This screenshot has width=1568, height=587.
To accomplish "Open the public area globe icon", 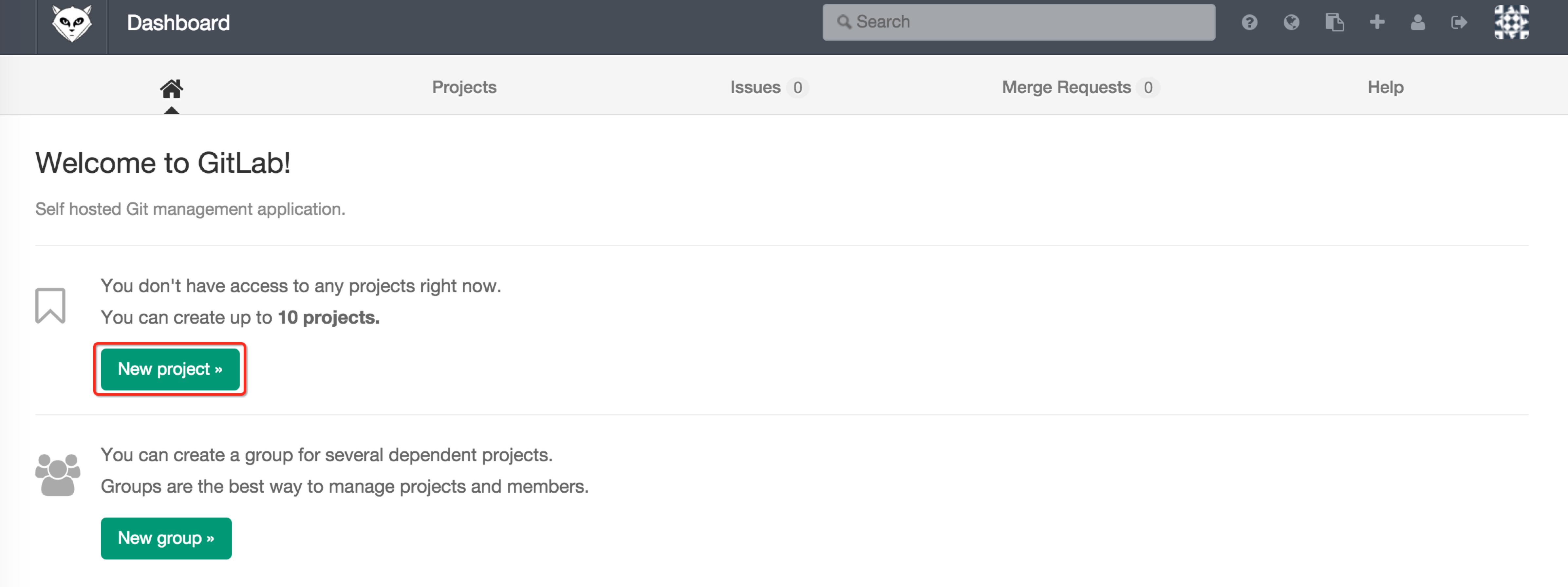I will (x=1291, y=23).
